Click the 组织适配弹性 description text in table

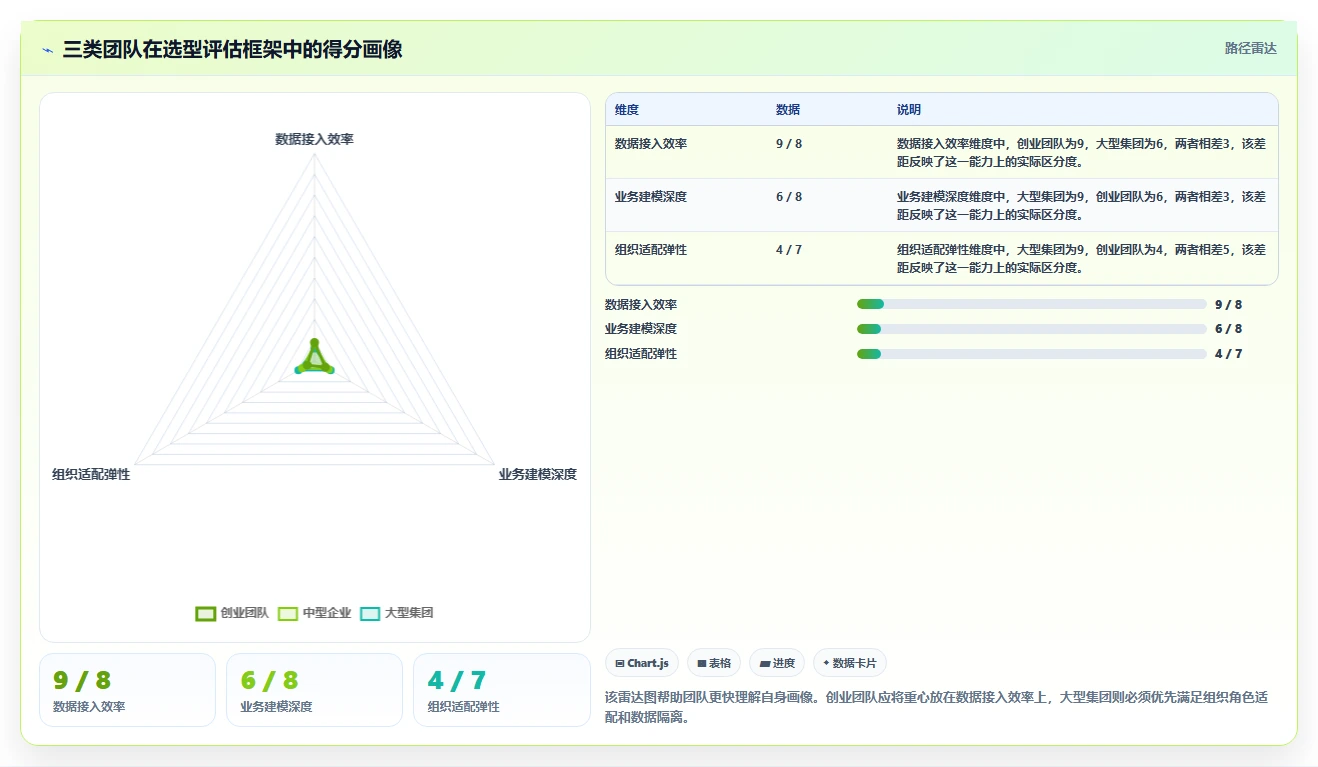[1081, 258]
